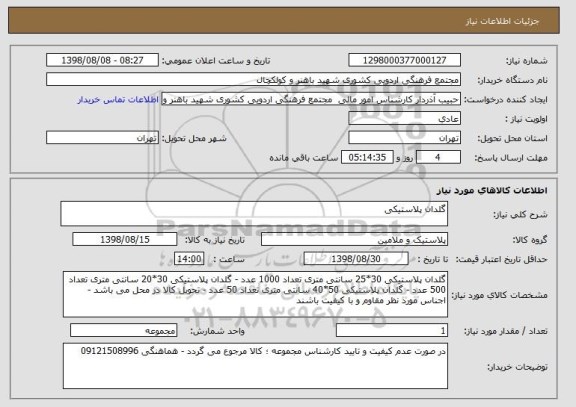This screenshot has height=407, width=576.
Task: Click the section heading اطلاعات کالاهای مورد نیاز
Action: coord(492,190)
